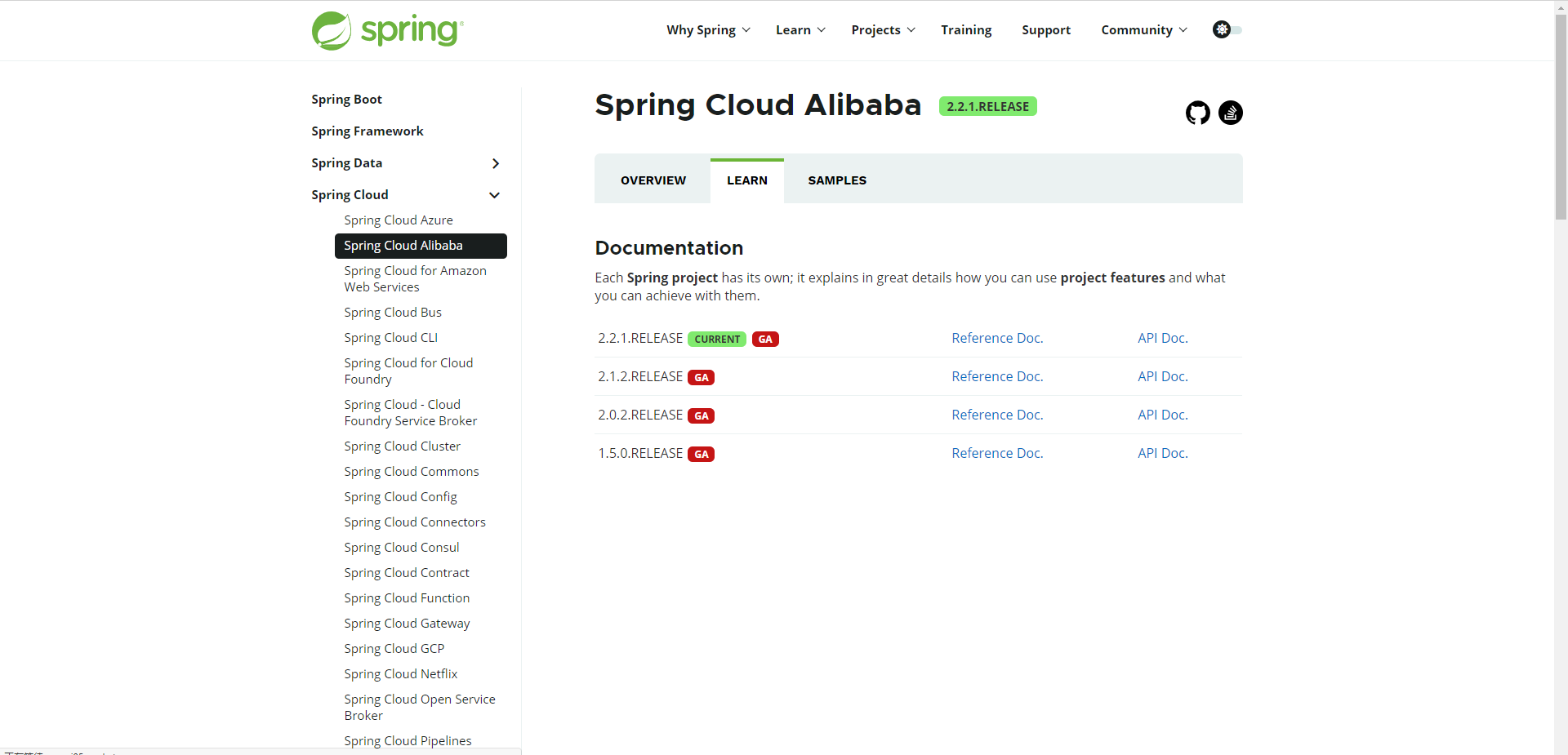Open the Stack Overflow page for the project
This screenshot has width=1568, height=755.
tap(1230, 113)
